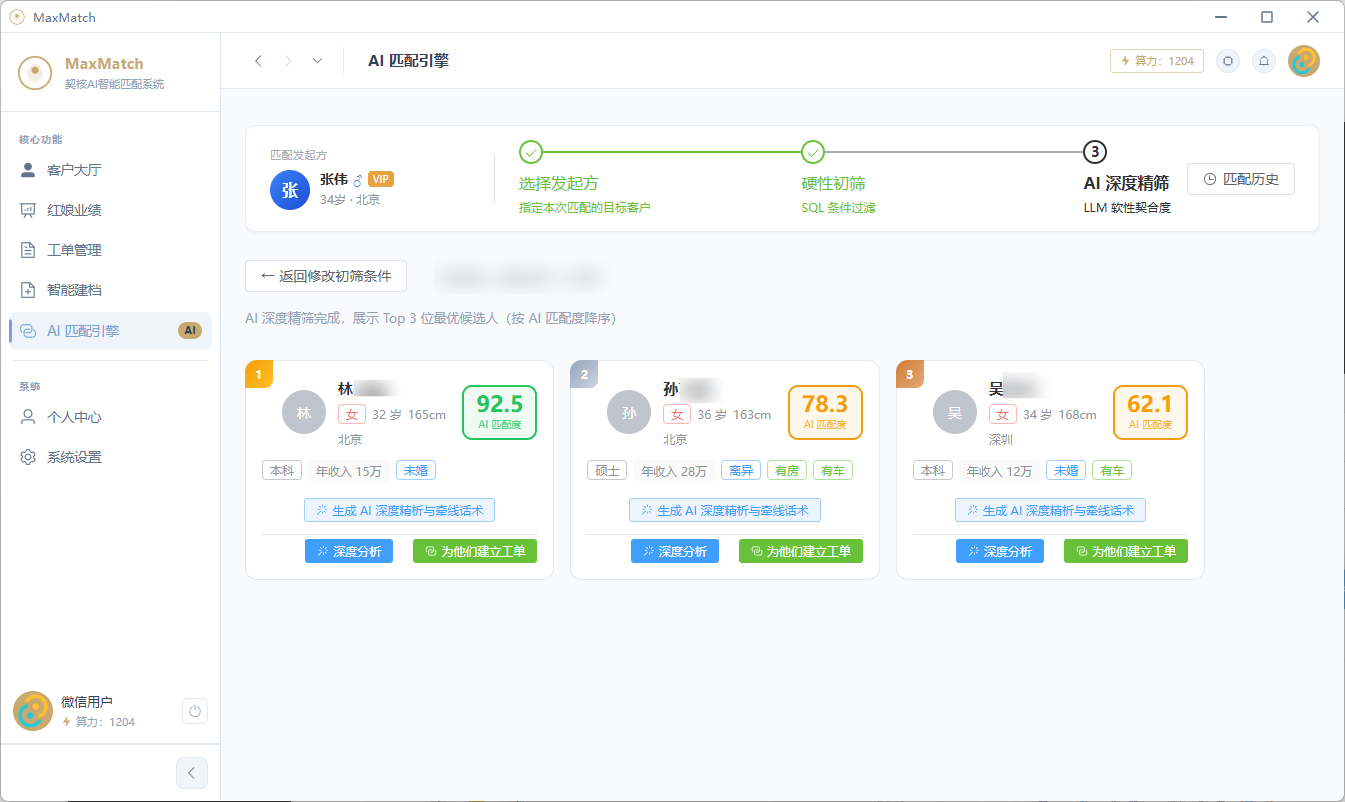Click the AI 匹配引擎 chat icon
This screenshot has width=1345, height=802.
28,331
